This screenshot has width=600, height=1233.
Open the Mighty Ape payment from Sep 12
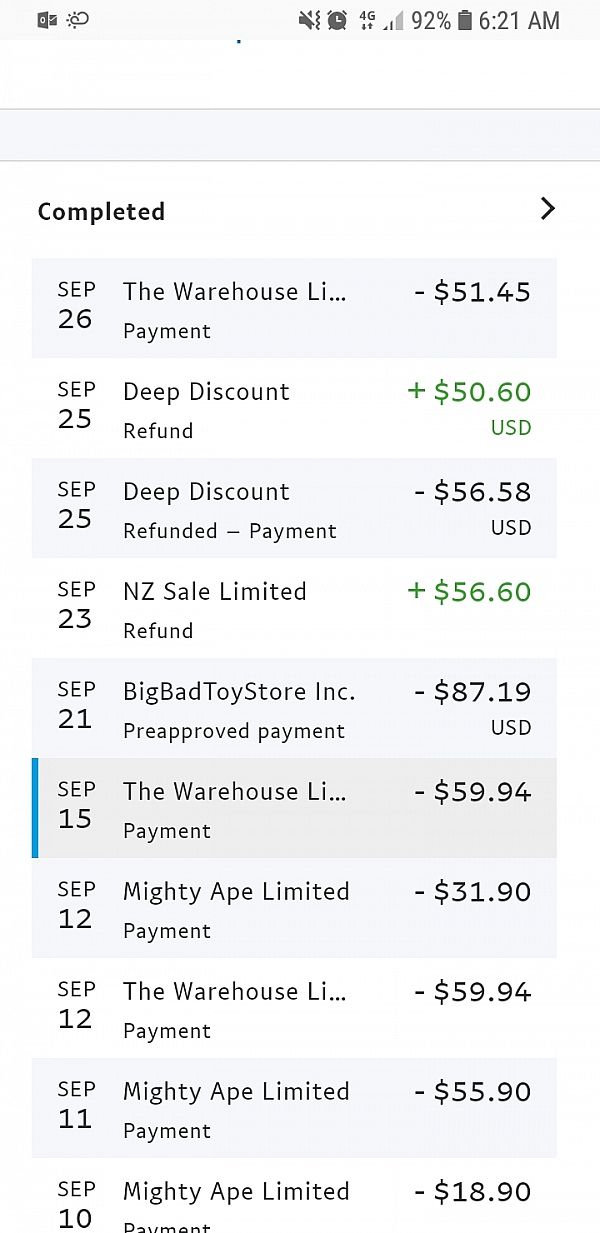pyautogui.click(x=294, y=908)
